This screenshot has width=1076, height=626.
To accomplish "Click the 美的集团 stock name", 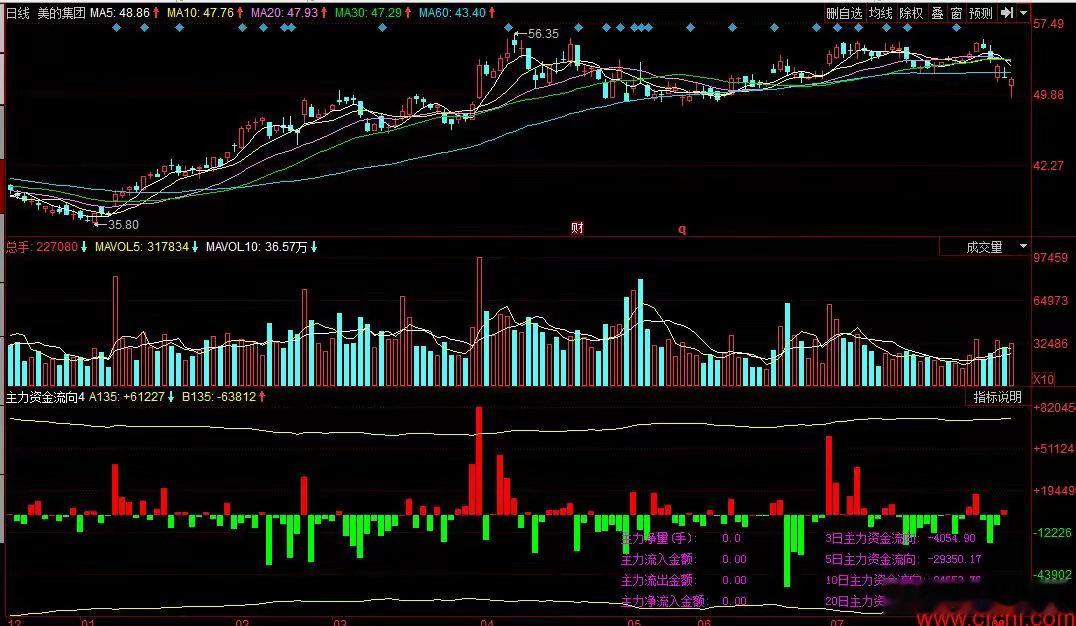I will coord(61,12).
